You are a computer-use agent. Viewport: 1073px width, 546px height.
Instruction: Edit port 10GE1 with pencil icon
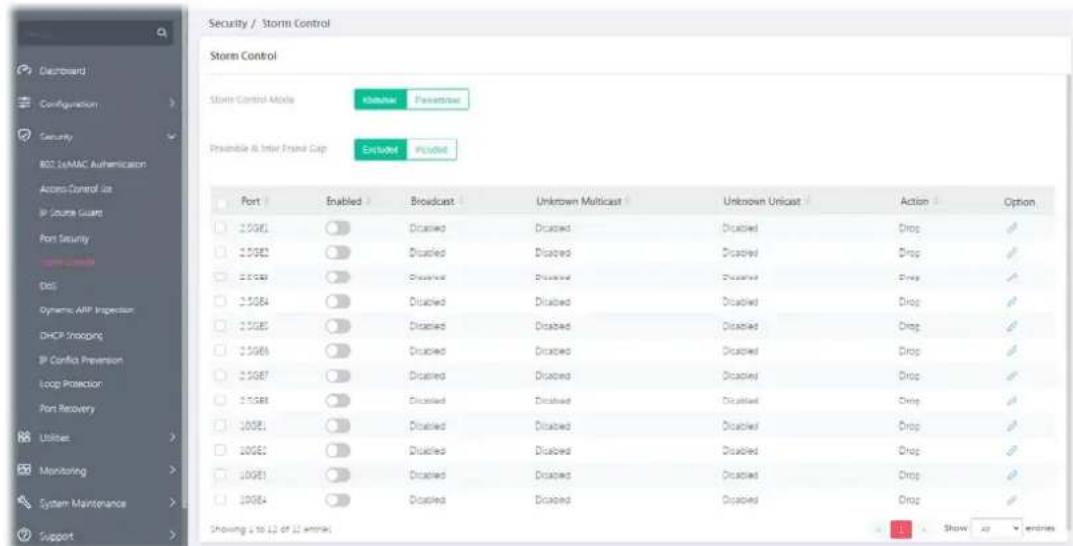(x=1010, y=426)
